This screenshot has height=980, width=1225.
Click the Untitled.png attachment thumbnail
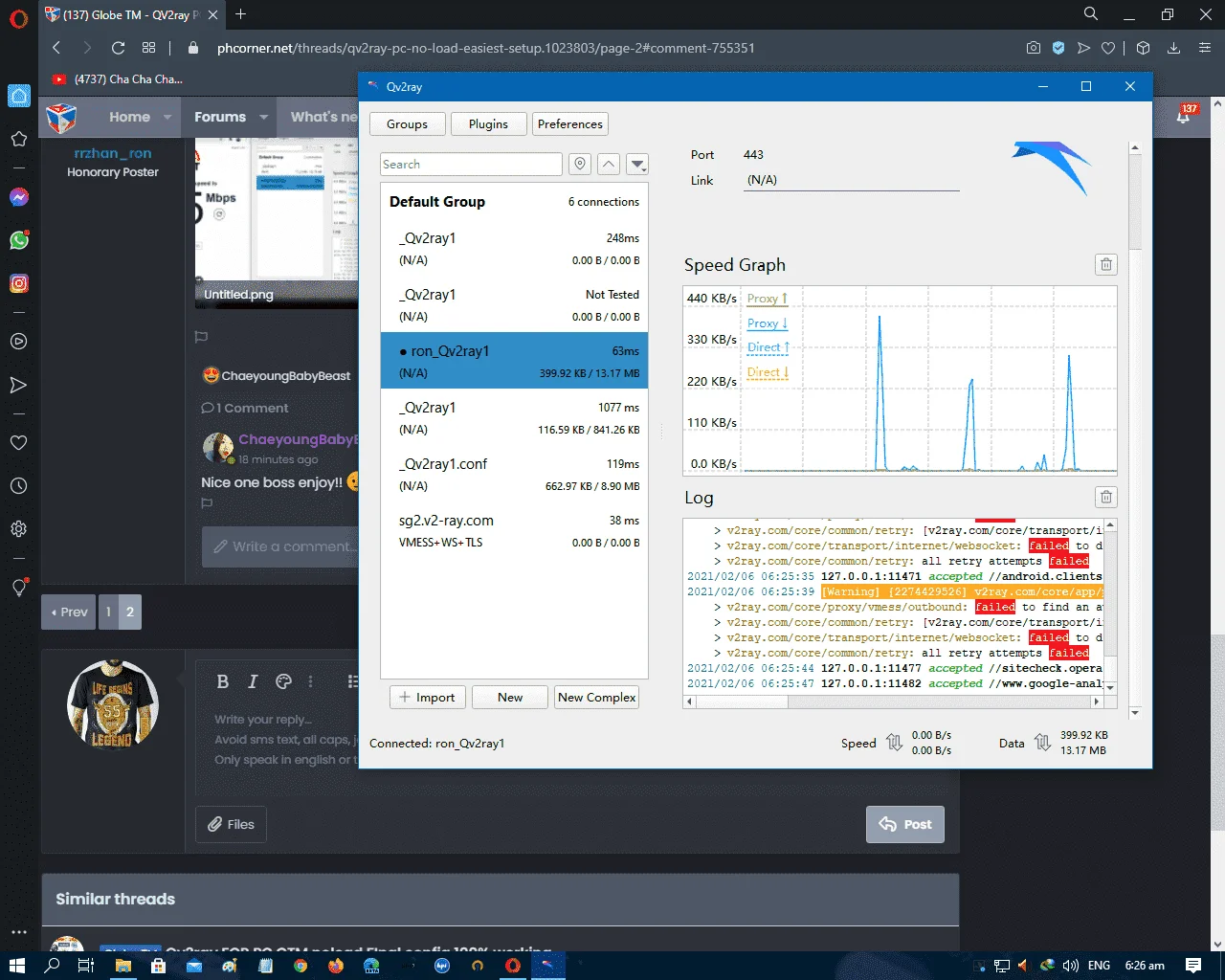[277, 223]
